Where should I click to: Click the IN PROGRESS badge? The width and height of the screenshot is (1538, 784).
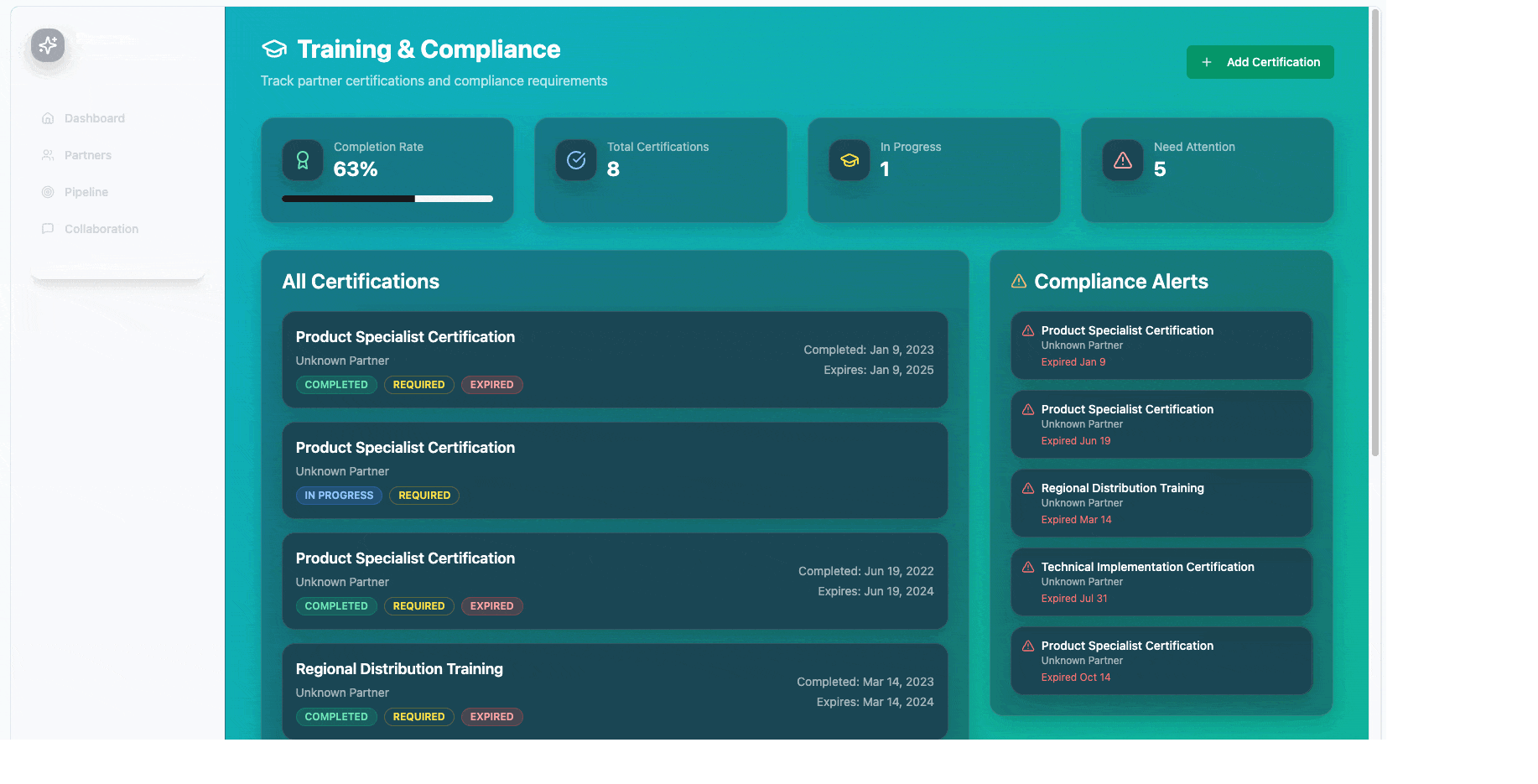click(x=339, y=496)
